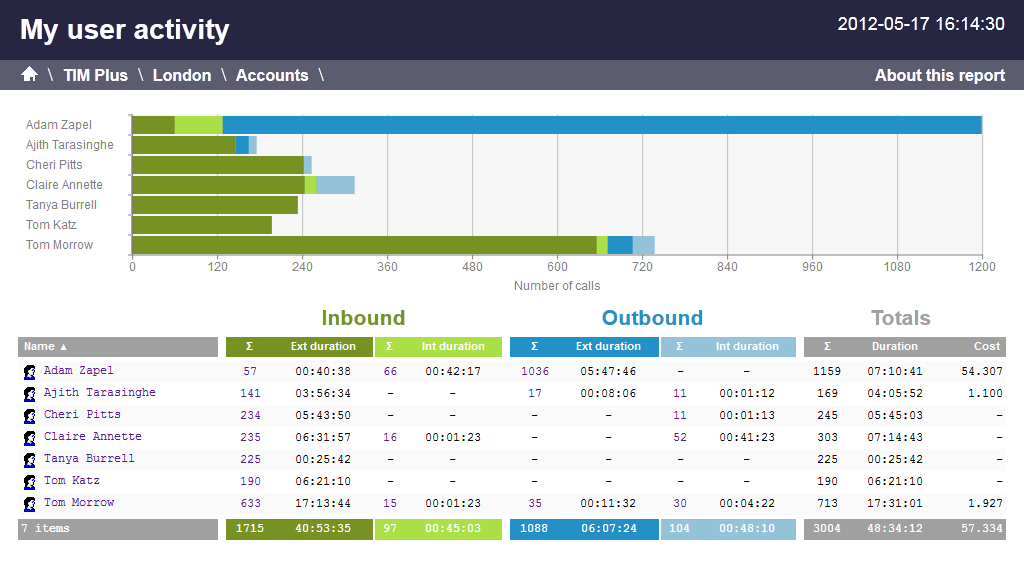The width and height of the screenshot is (1024, 566).
Task: Open Adam Zapel's user name link
Action: [x=79, y=371]
